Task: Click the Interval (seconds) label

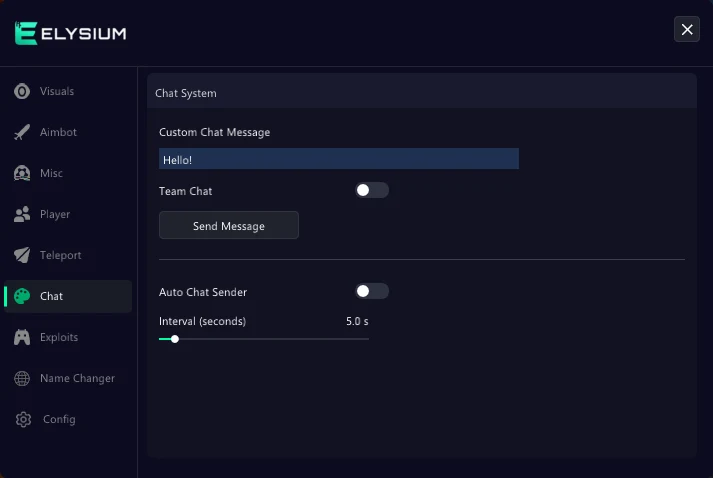Action: tap(202, 321)
